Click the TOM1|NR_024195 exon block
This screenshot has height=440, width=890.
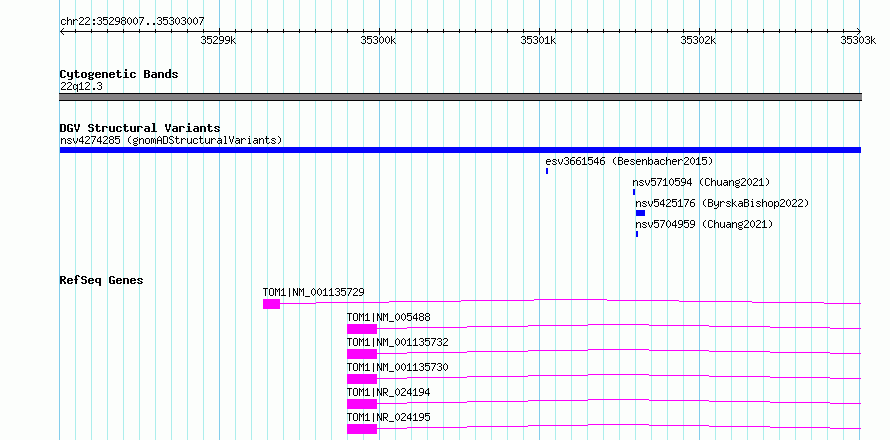pos(362,429)
